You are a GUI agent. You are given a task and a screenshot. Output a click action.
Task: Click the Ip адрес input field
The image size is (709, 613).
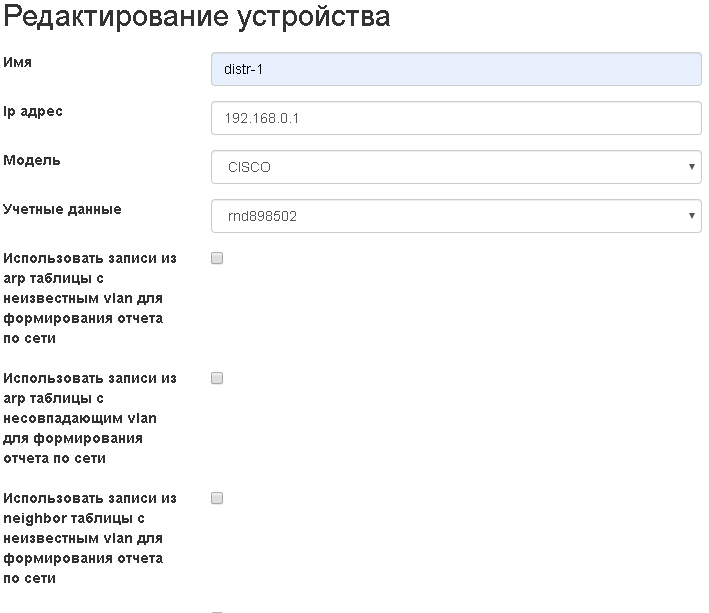click(x=456, y=118)
